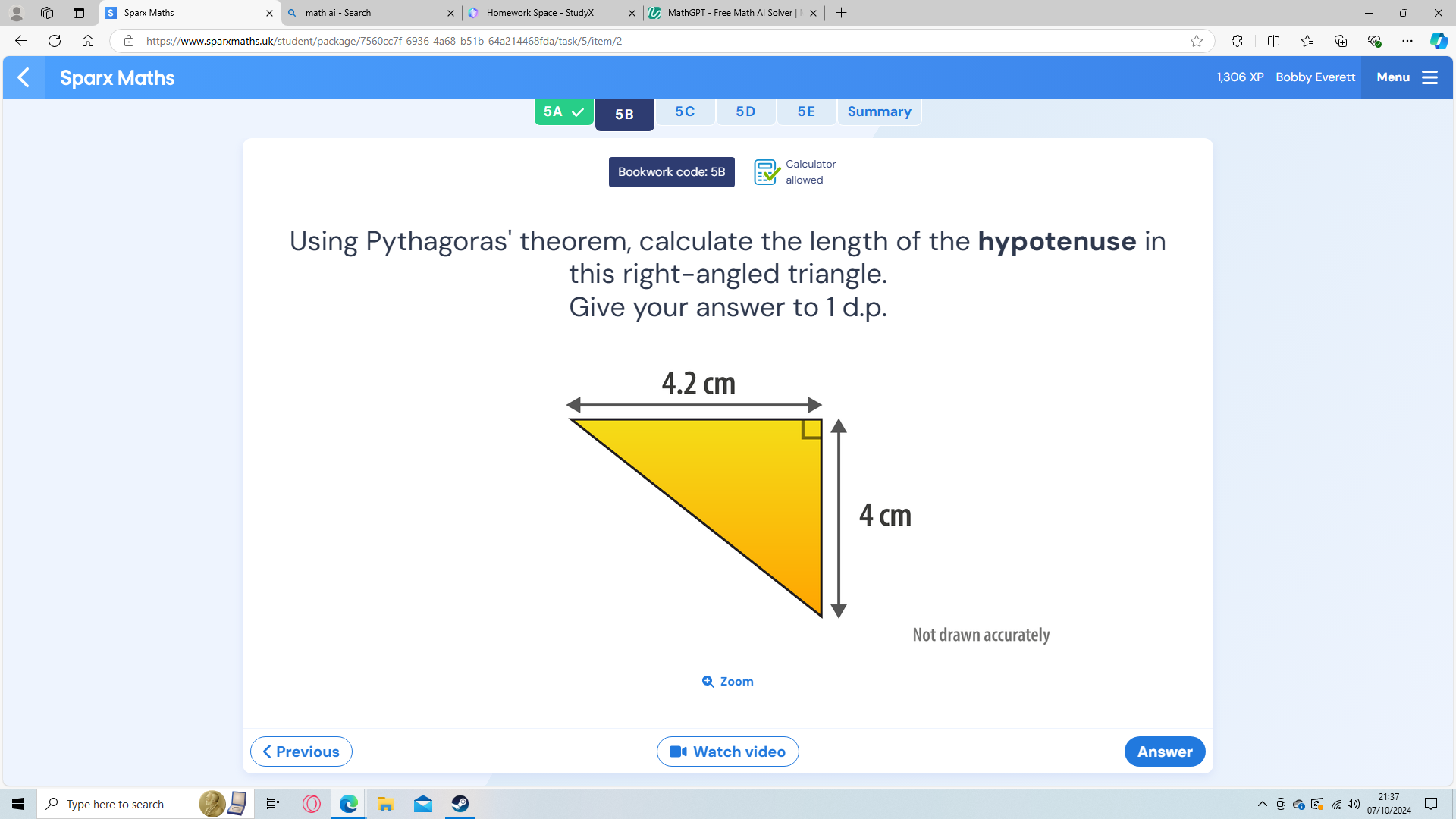Add page to favorites star icon
The image size is (1456, 819).
(x=1197, y=41)
